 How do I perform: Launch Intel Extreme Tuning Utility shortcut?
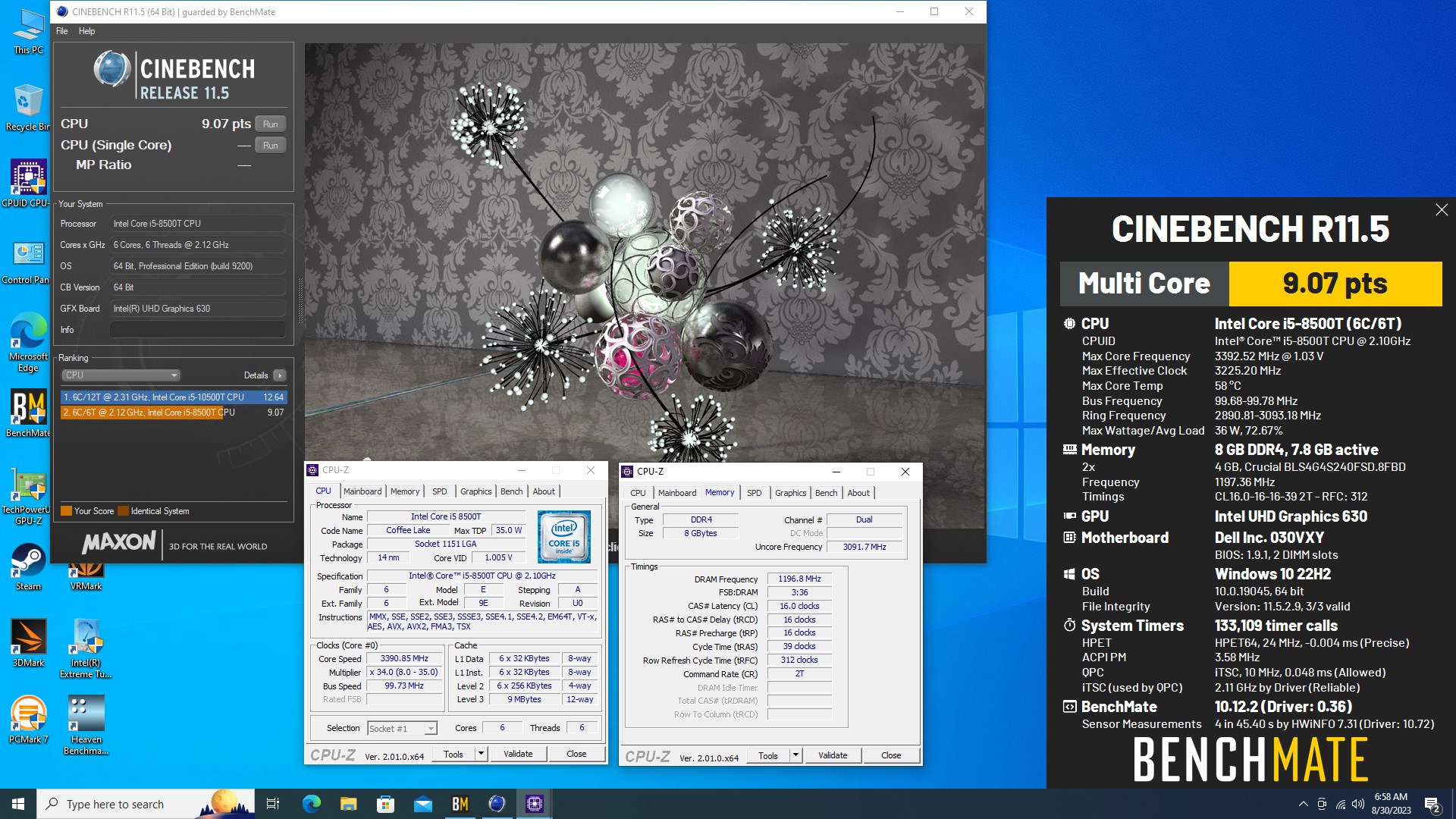(x=86, y=649)
